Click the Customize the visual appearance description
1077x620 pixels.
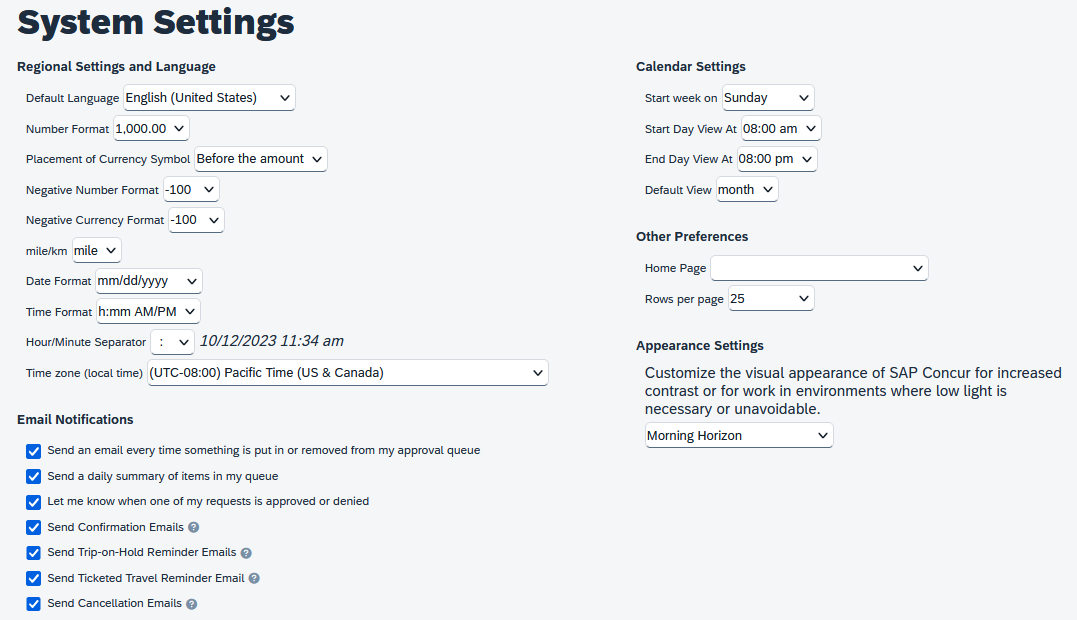[853, 391]
